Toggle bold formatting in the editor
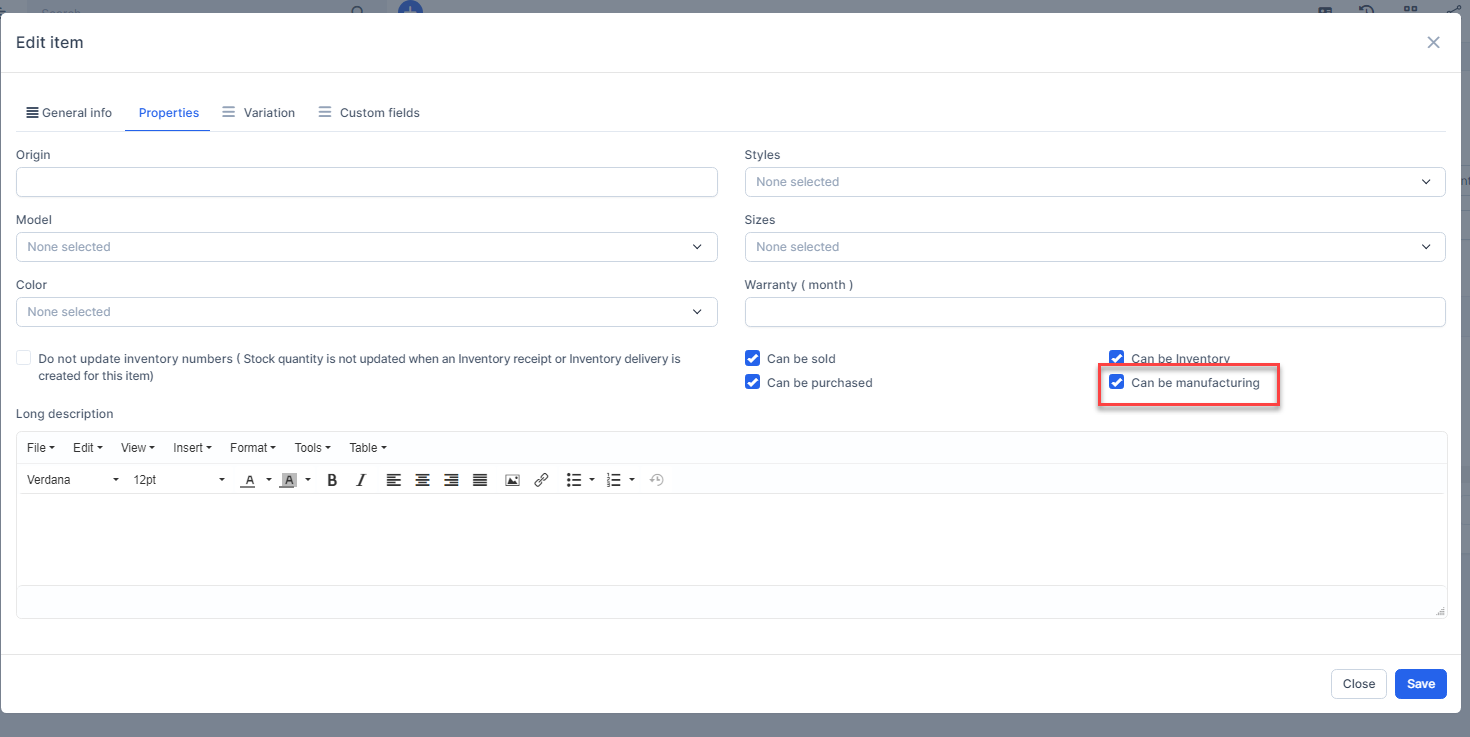Screen dimensions: 1470x737 (332, 480)
